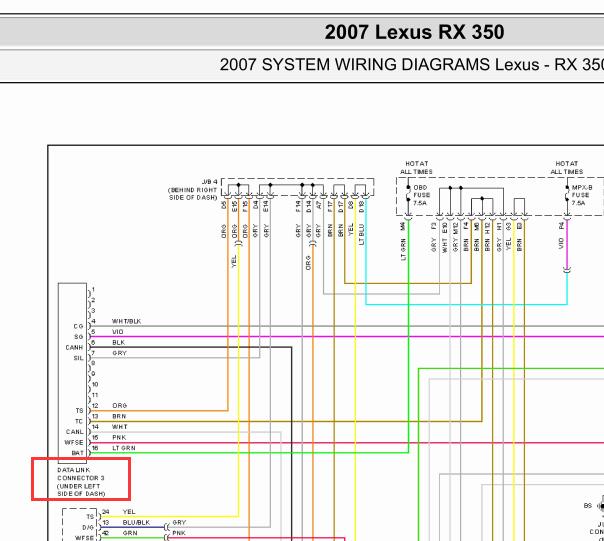604x541 pixels.
Task: Click the "BLK" wire label at pin 6
Action: click(x=119, y=342)
